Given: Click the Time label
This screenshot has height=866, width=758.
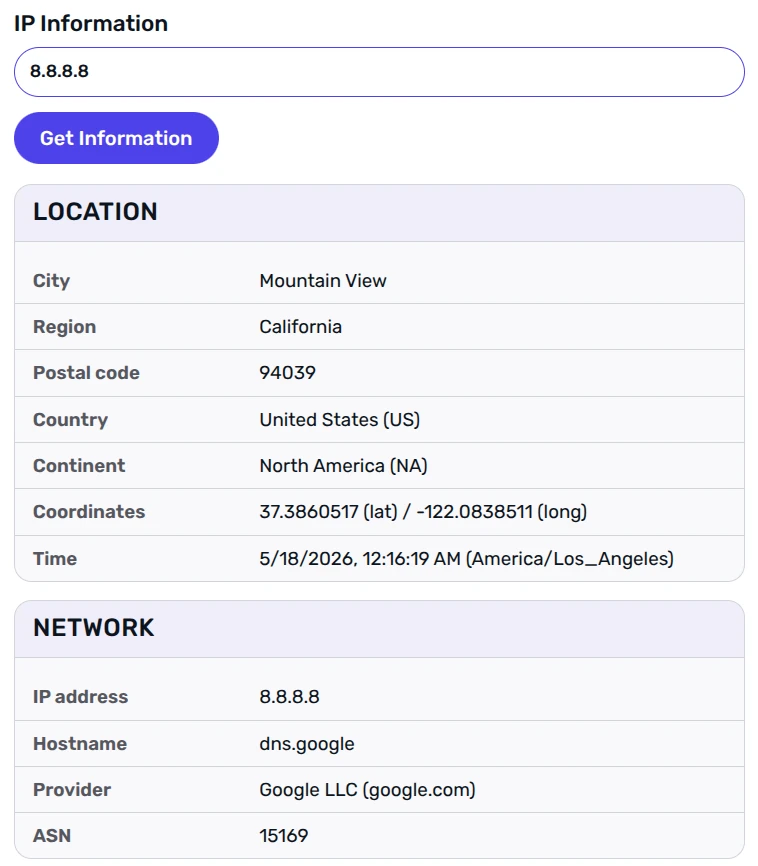Looking at the screenshot, I should 55,558.
